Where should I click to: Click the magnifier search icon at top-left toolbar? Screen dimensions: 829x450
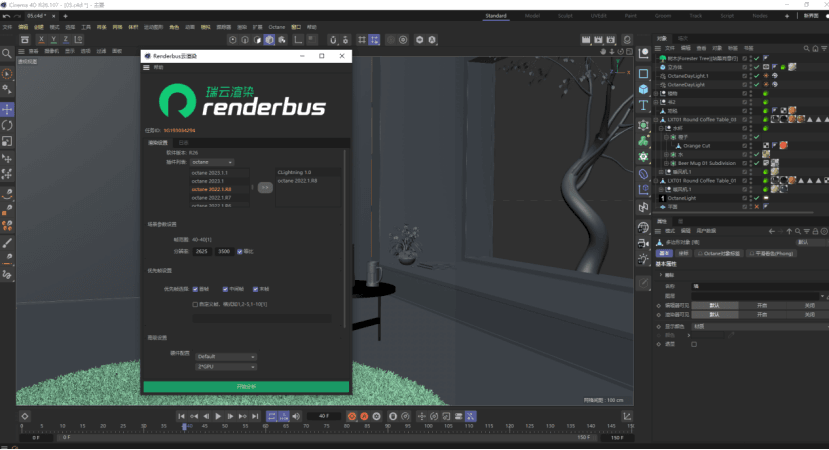[7, 53]
